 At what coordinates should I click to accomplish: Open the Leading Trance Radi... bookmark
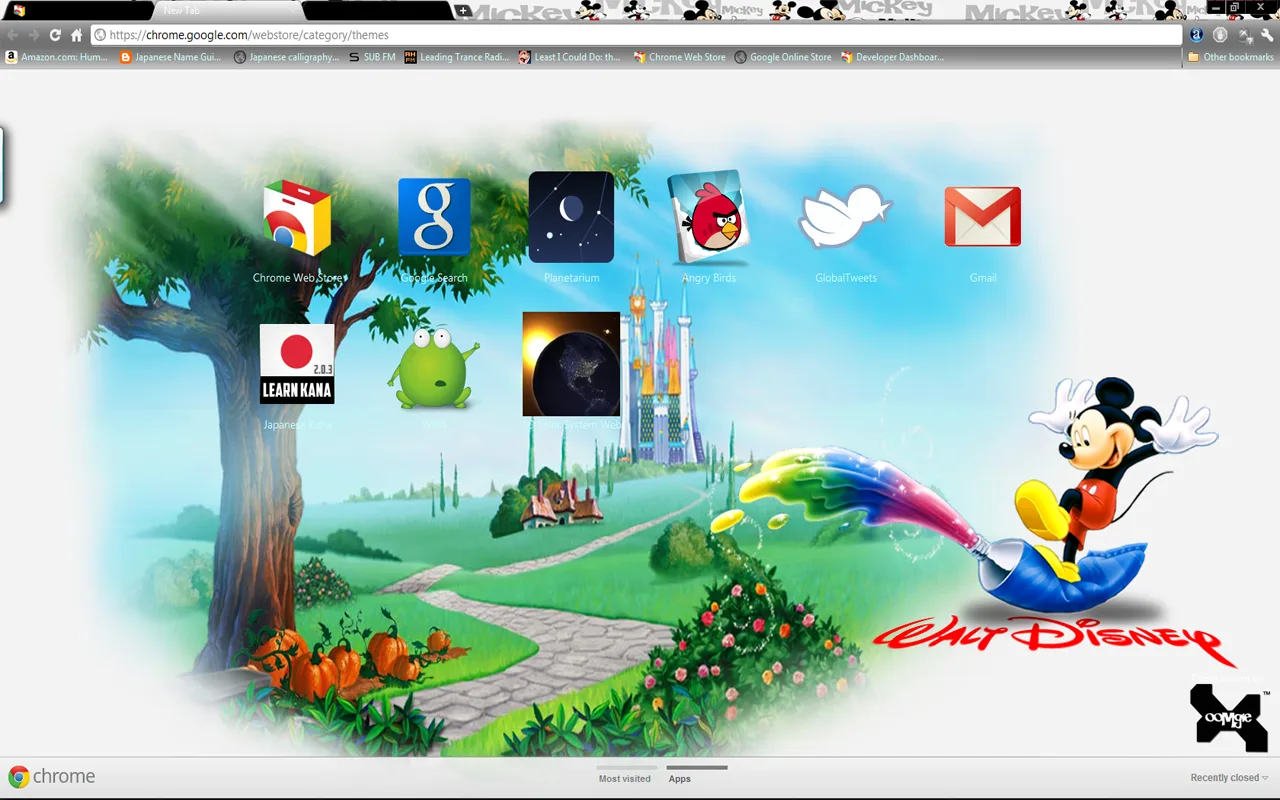pyautogui.click(x=458, y=57)
